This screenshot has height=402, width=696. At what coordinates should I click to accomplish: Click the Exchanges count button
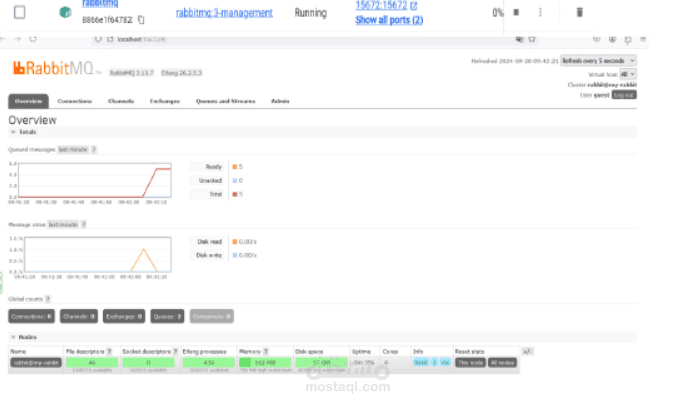(x=124, y=316)
